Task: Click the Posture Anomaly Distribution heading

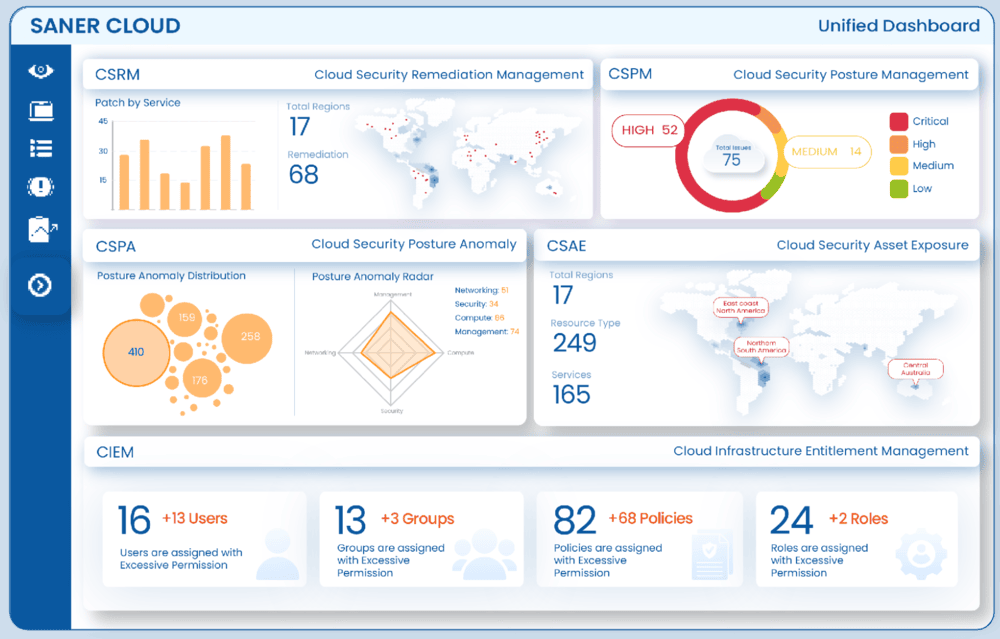Action: tap(171, 275)
